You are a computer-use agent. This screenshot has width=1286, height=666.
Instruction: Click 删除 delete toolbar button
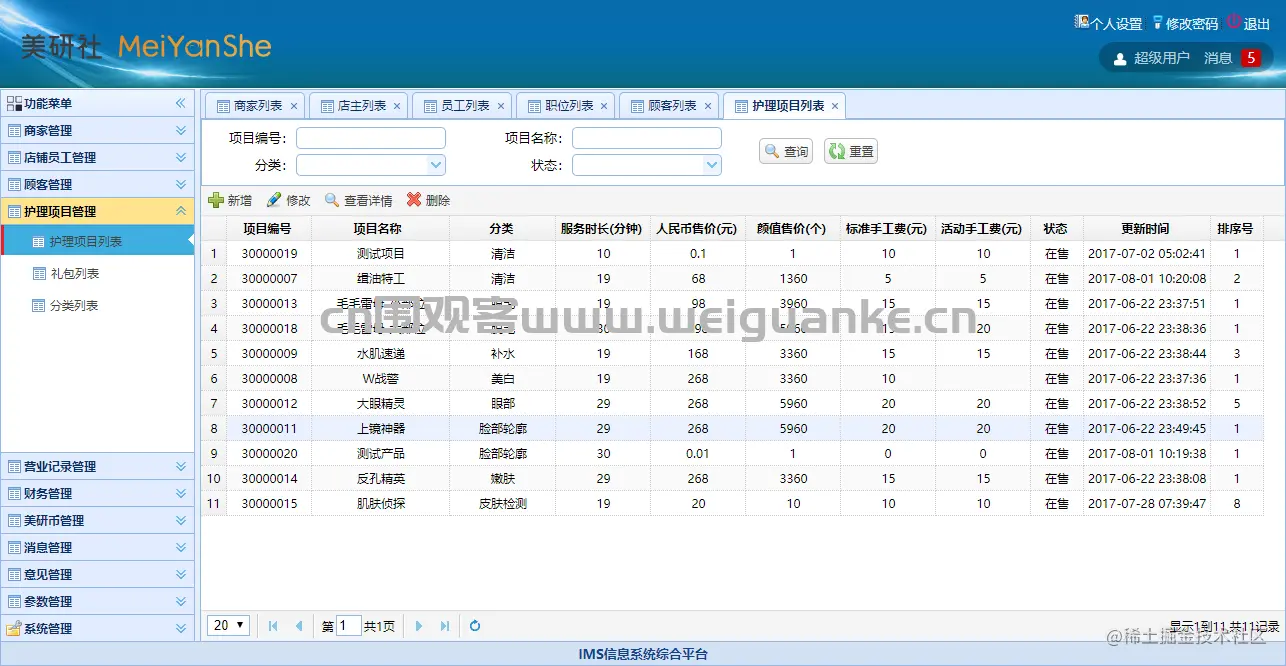tap(428, 200)
